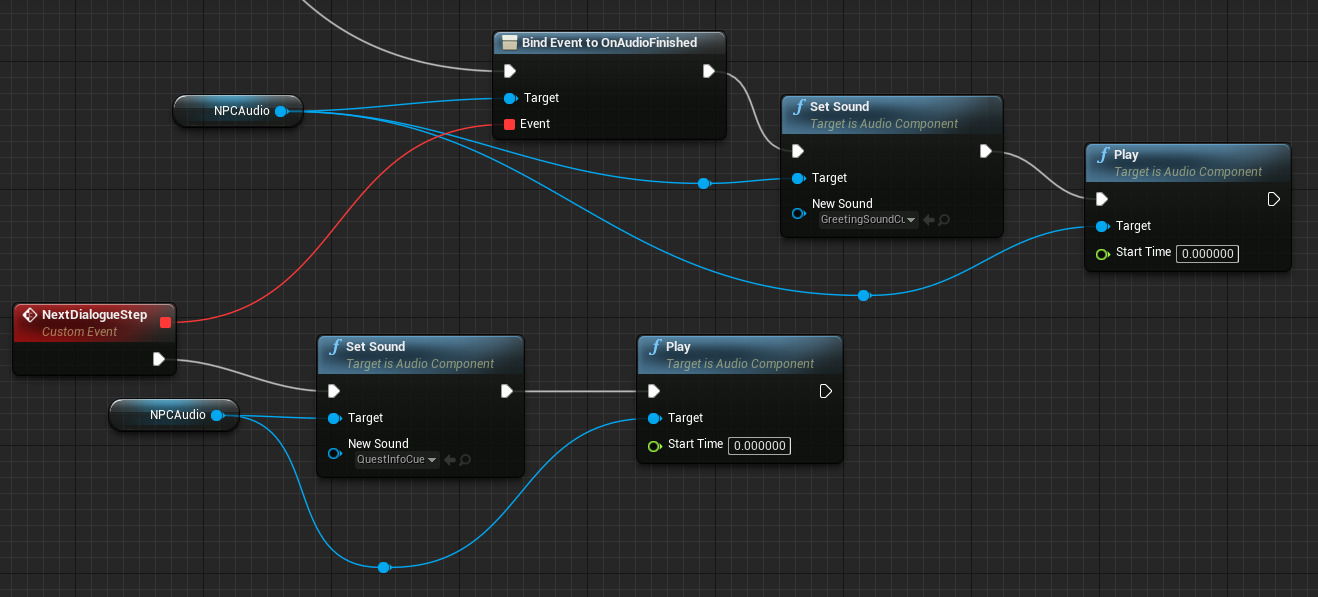Click the red delegate output pin on NextDialogueStep
1318x597 pixels.
[165, 322]
